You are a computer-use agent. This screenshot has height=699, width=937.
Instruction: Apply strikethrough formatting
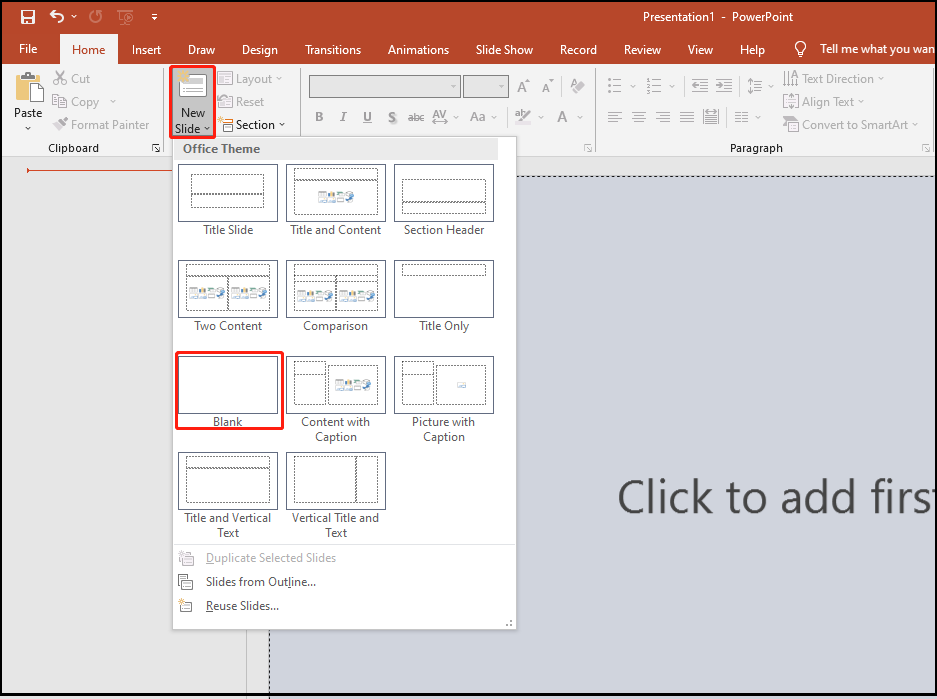pos(415,117)
